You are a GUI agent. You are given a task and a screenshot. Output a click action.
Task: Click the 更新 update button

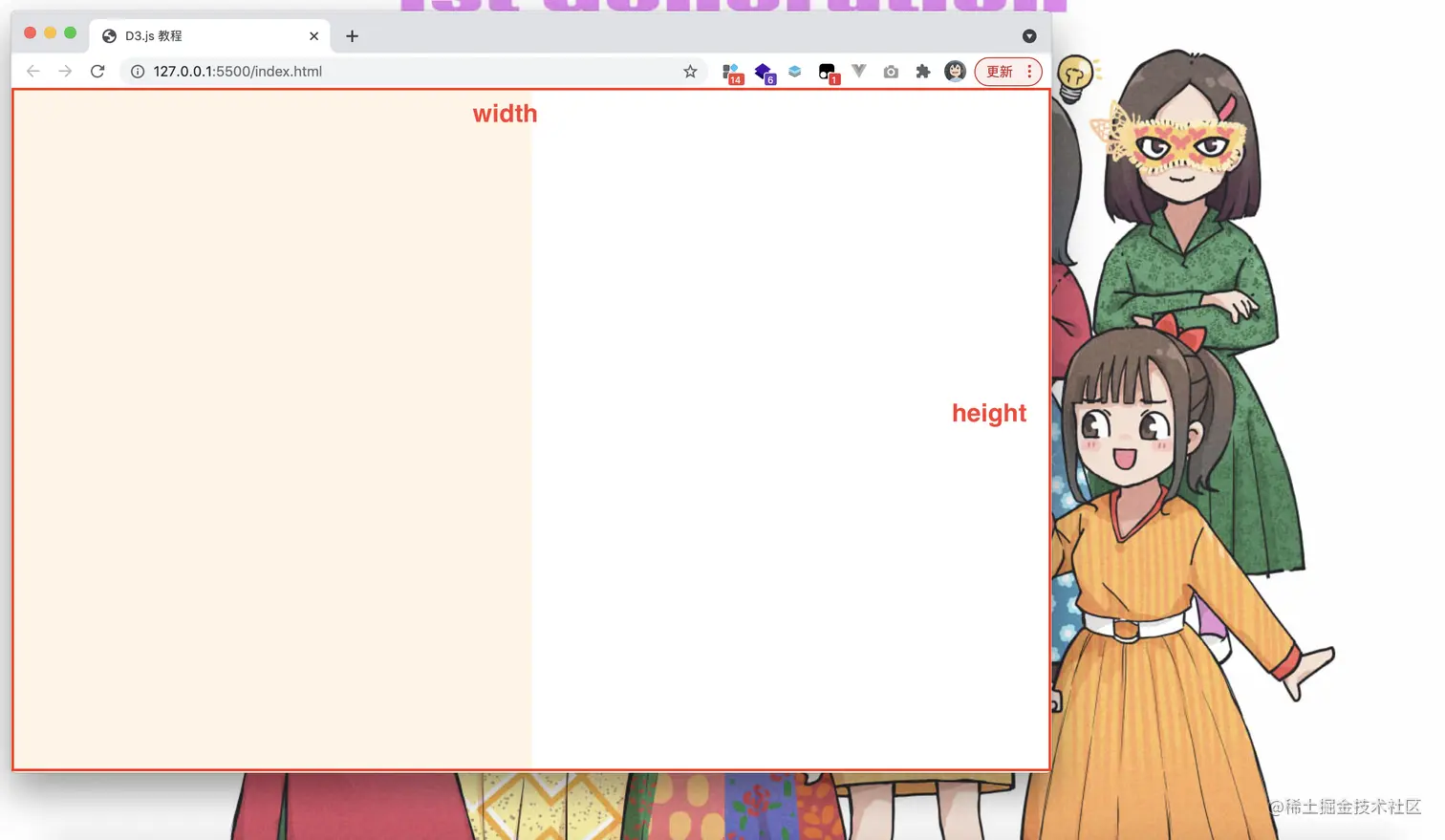click(1000, 72)
